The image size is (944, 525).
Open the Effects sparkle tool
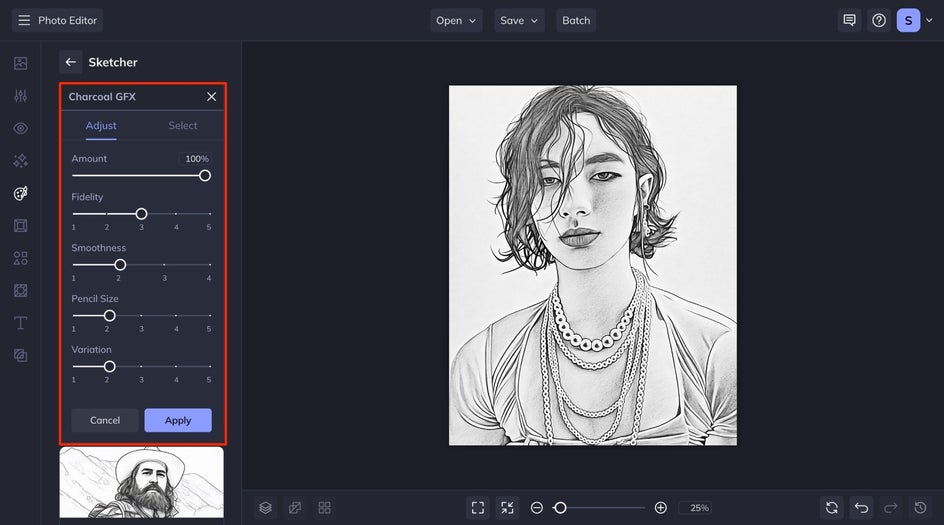click(20, 161)
